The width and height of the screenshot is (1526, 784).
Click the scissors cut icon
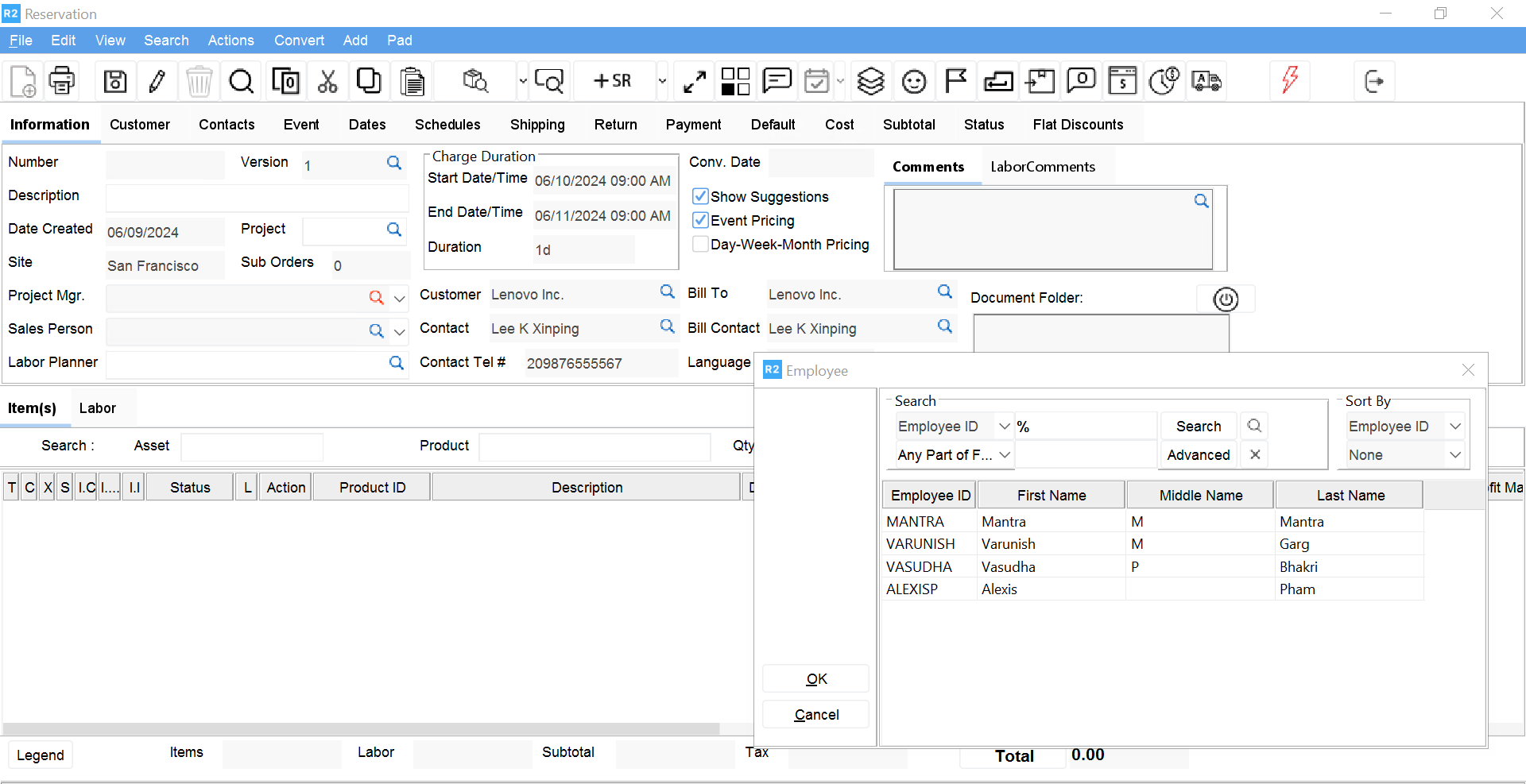point(327,81)
